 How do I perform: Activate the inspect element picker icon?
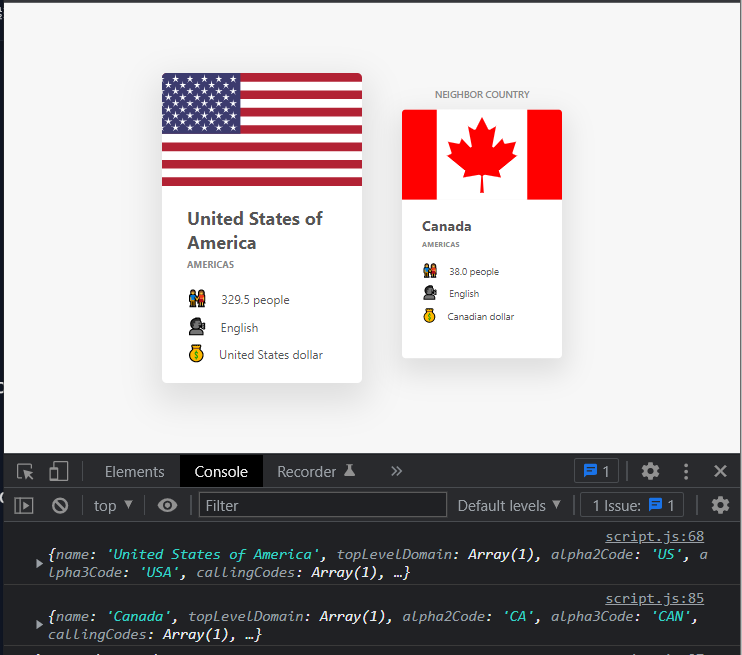(25, 471)
